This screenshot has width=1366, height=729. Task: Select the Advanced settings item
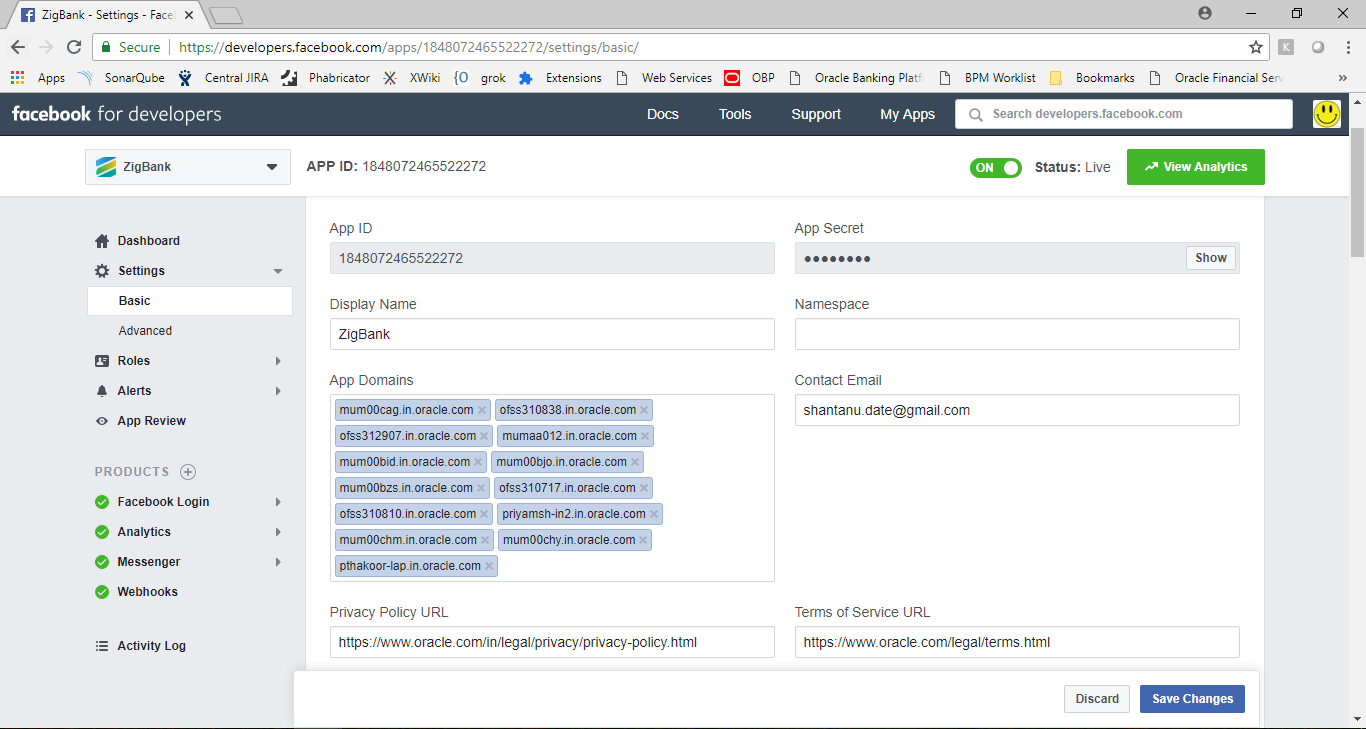click(x=145, y=331)
